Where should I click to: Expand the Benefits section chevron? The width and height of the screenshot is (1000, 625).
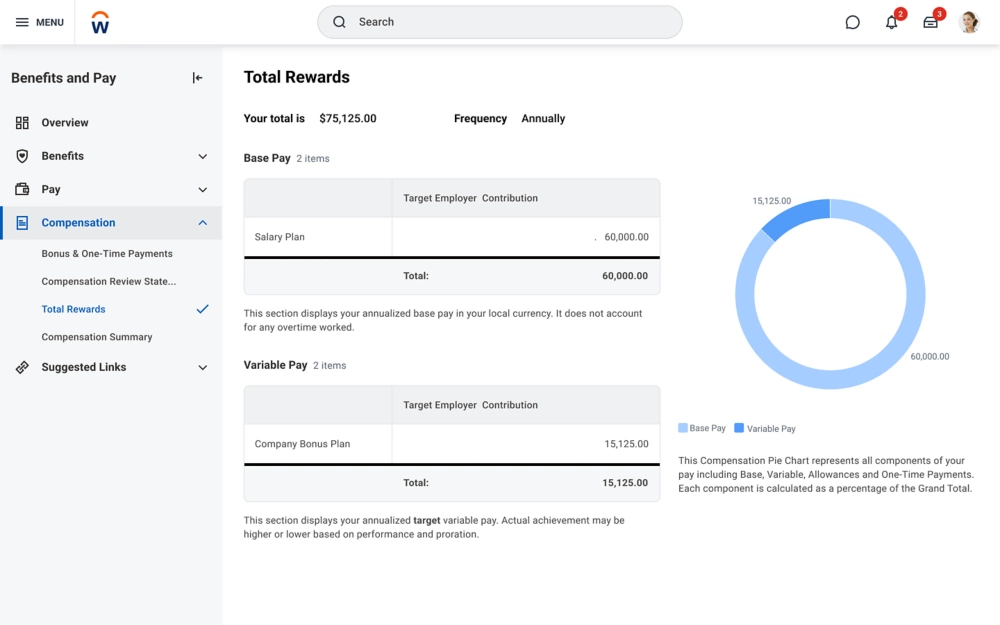pos(202,156)
